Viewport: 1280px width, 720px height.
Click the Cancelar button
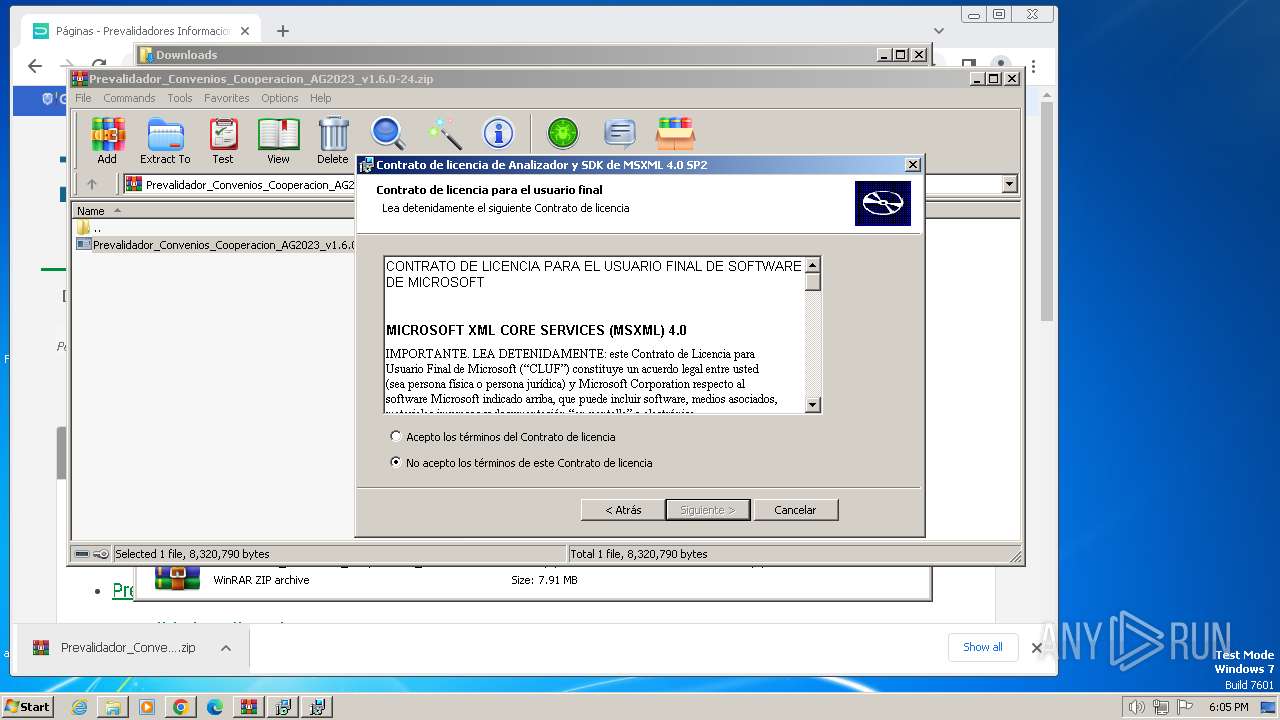pos(795,510)
